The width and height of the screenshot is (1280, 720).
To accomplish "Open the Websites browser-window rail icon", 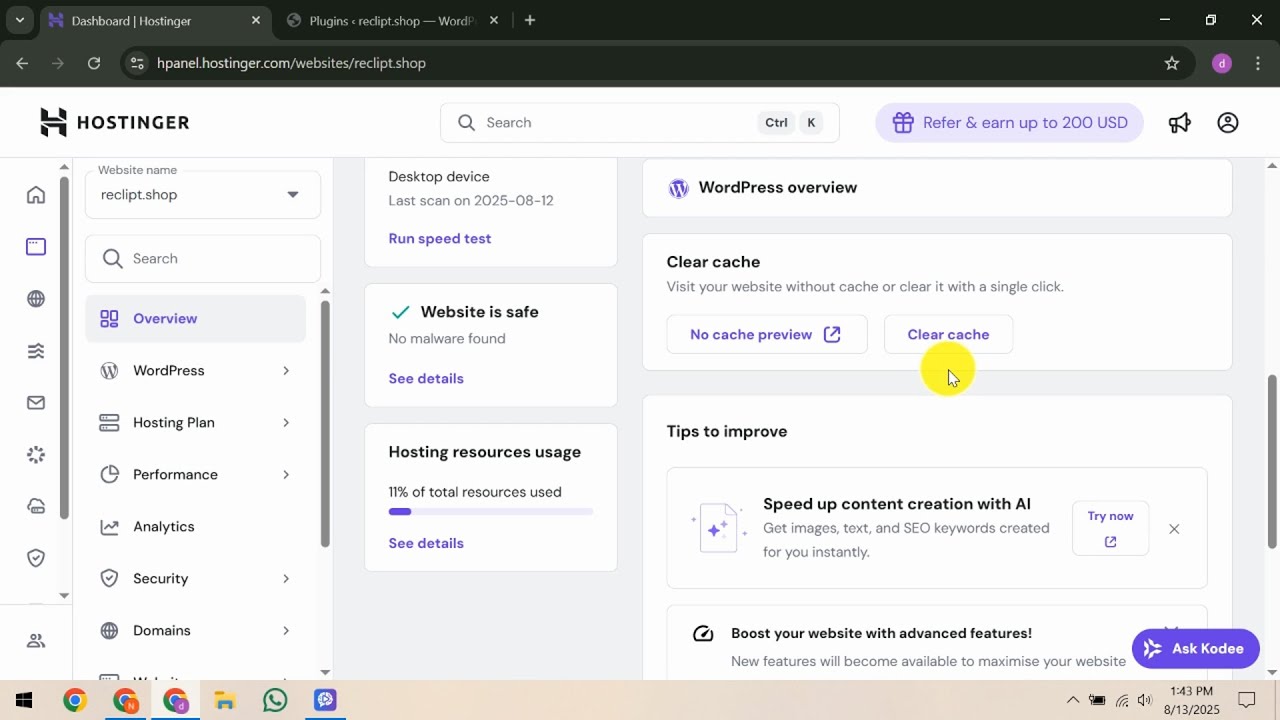I will [36, 247].
